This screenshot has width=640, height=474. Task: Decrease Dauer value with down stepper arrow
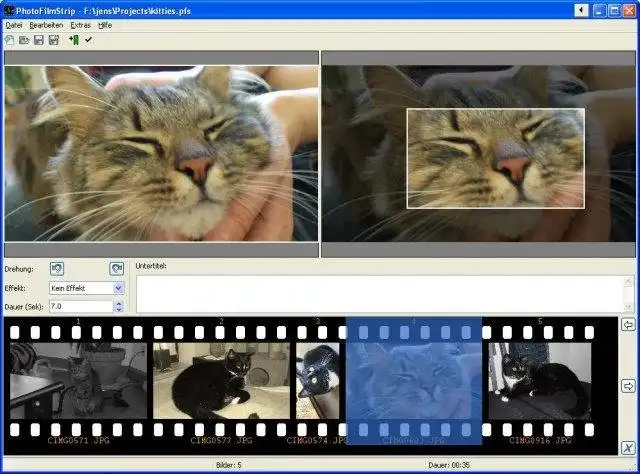click(119, 310)
